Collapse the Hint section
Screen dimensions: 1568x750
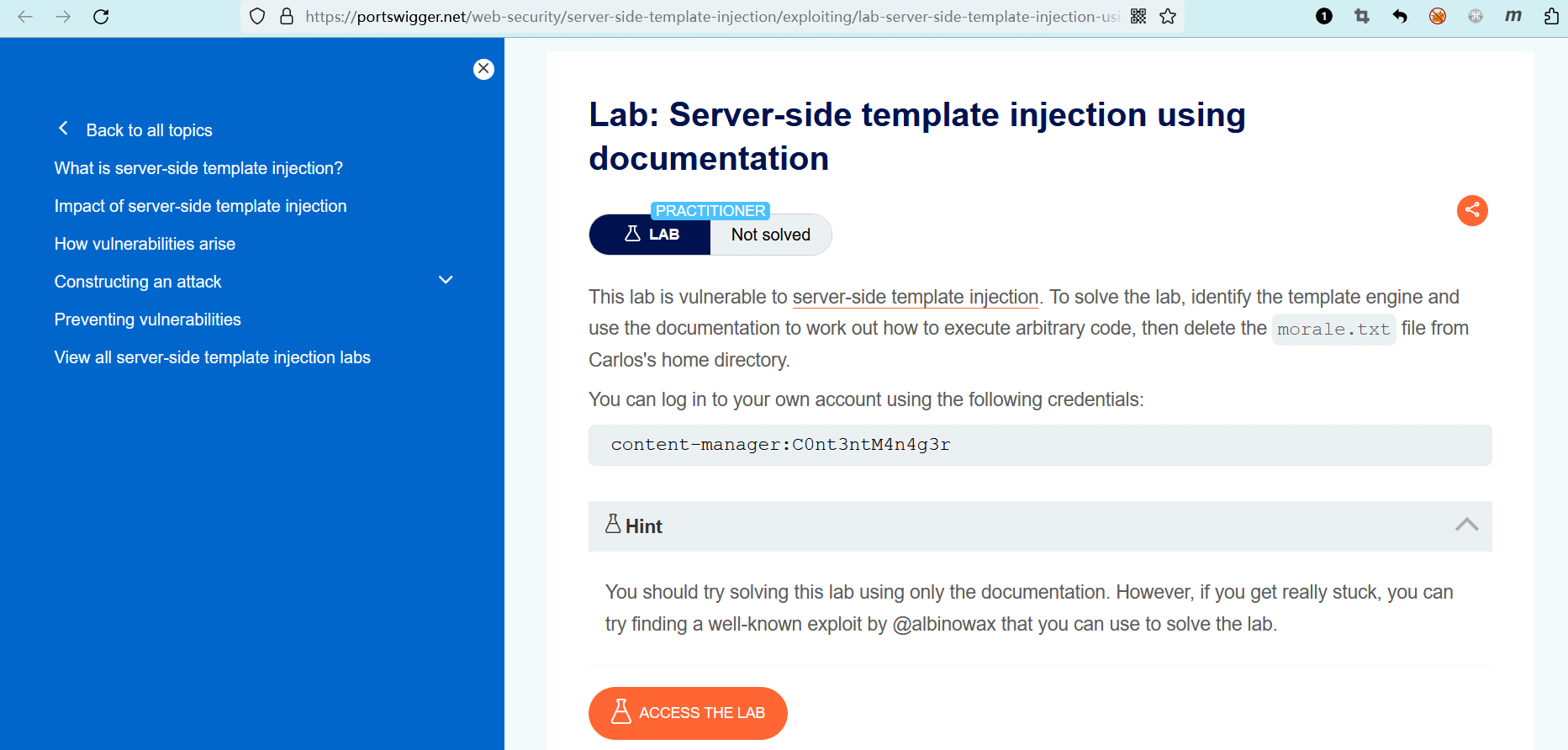pos(1466,526)
